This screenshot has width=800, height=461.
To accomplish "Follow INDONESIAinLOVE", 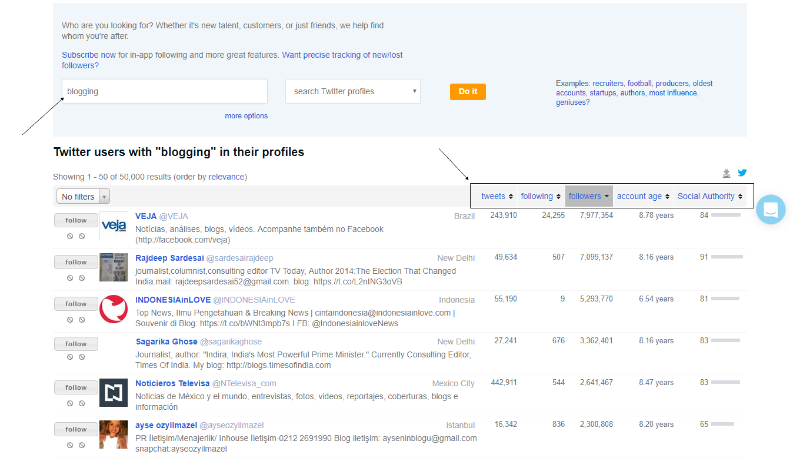I will tap(76, 304).
